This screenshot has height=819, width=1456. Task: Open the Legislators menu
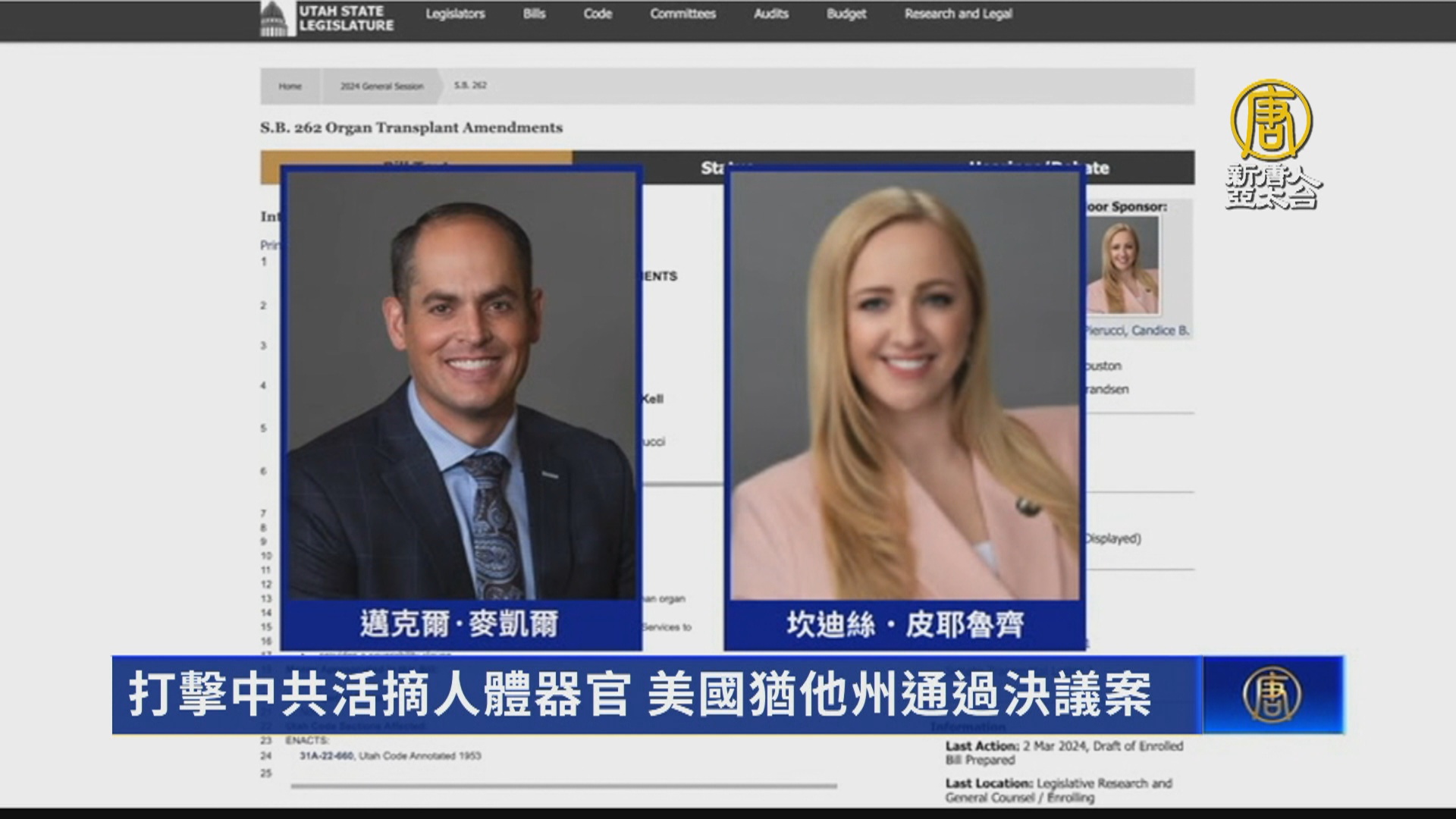tap(455, 14)
